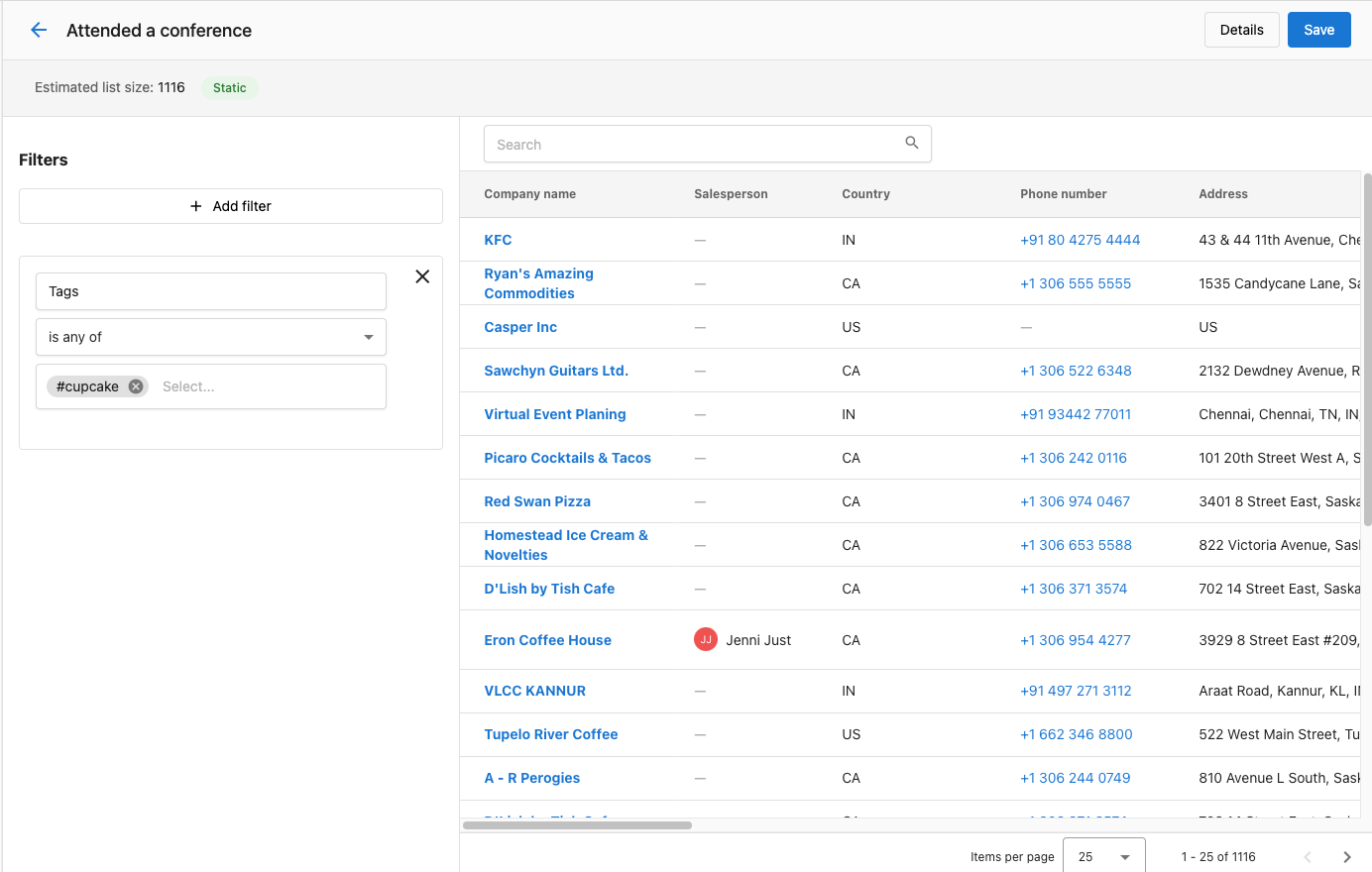Click the previous page chevron icon
Screen dimensions: 1372x872
pos(1308,856)
